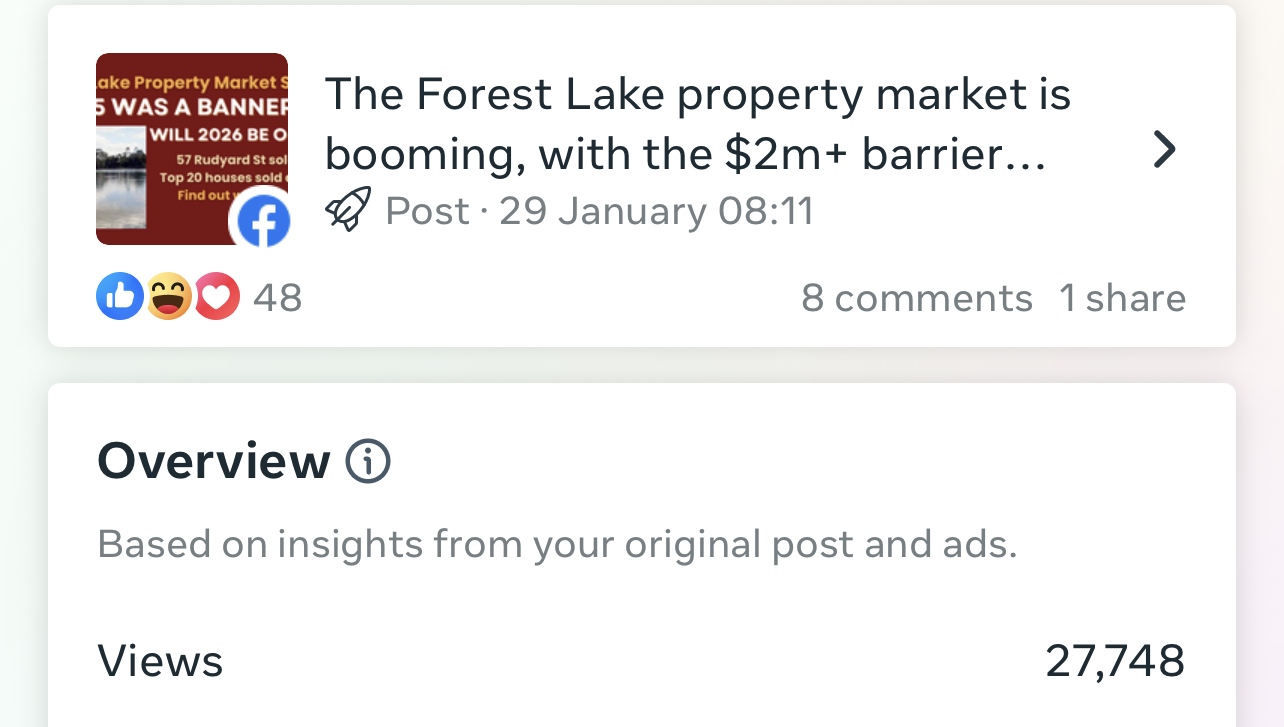This screenshot has width=1284, height=727.
Task: Click the Facebook logo badge on thumbnail
Action: click(x=262, y=220)
